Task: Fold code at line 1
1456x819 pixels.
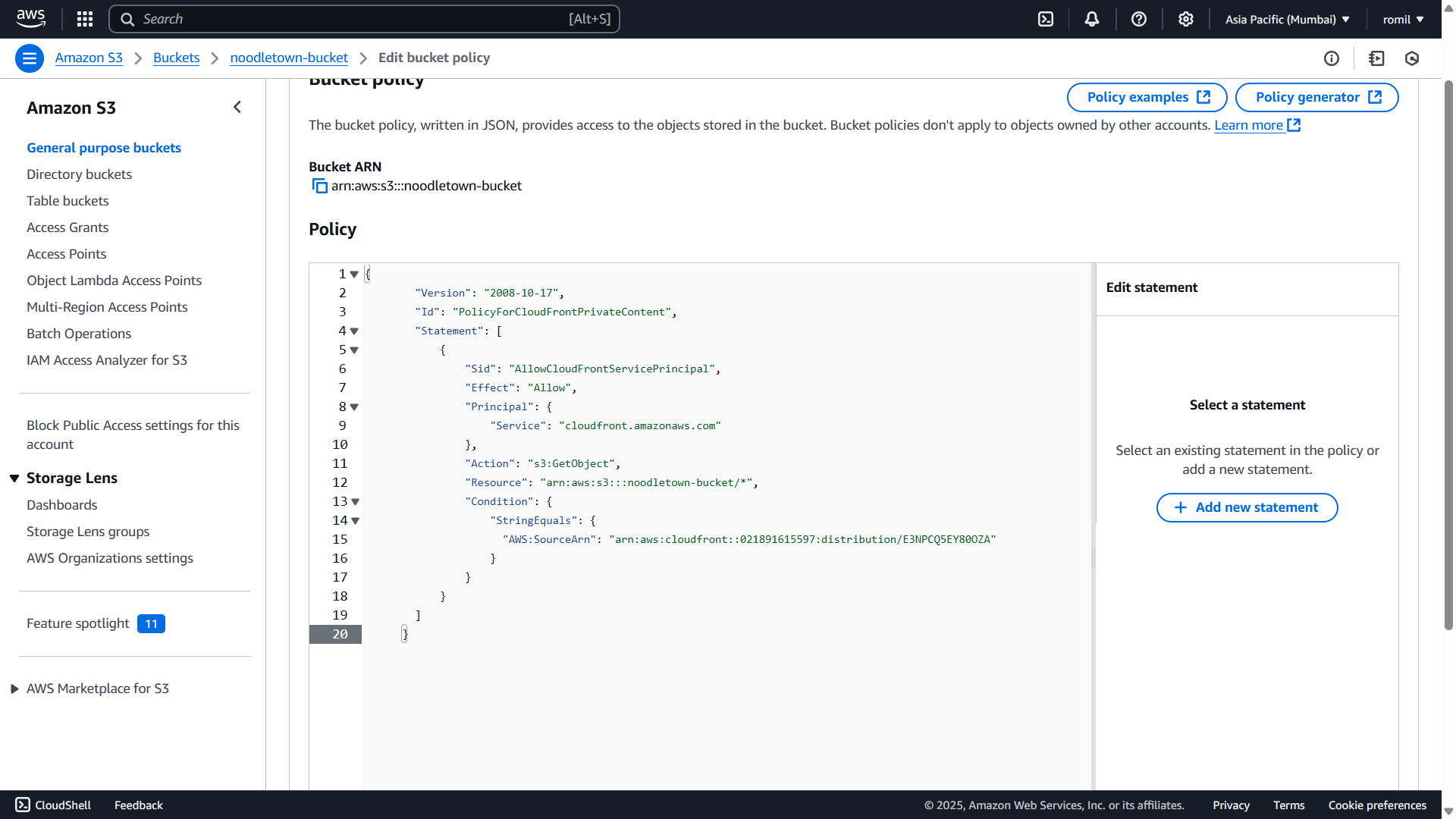Action: tap(354, 275)
